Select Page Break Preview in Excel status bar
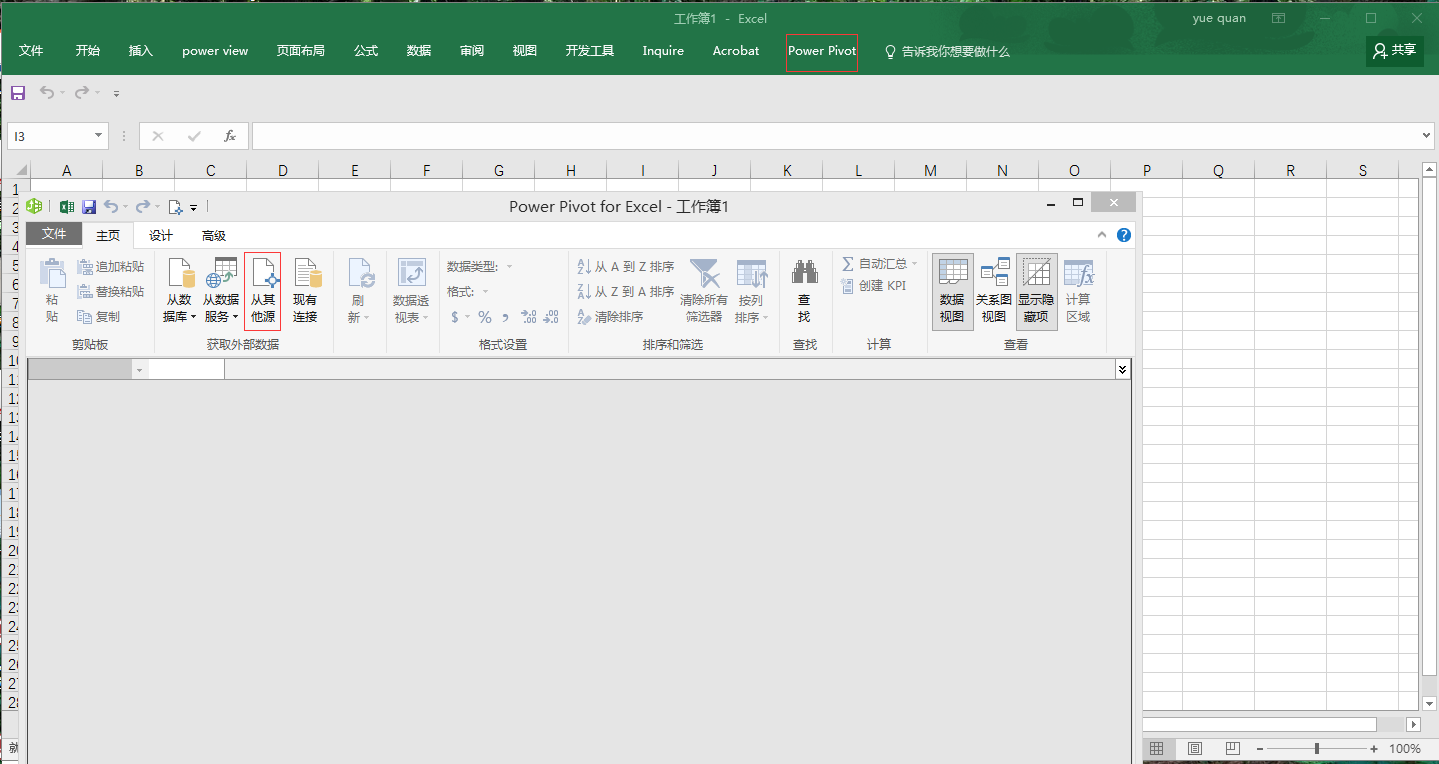The height and width of the screenshot is (764, 1439). click(x=1233, y=749)
